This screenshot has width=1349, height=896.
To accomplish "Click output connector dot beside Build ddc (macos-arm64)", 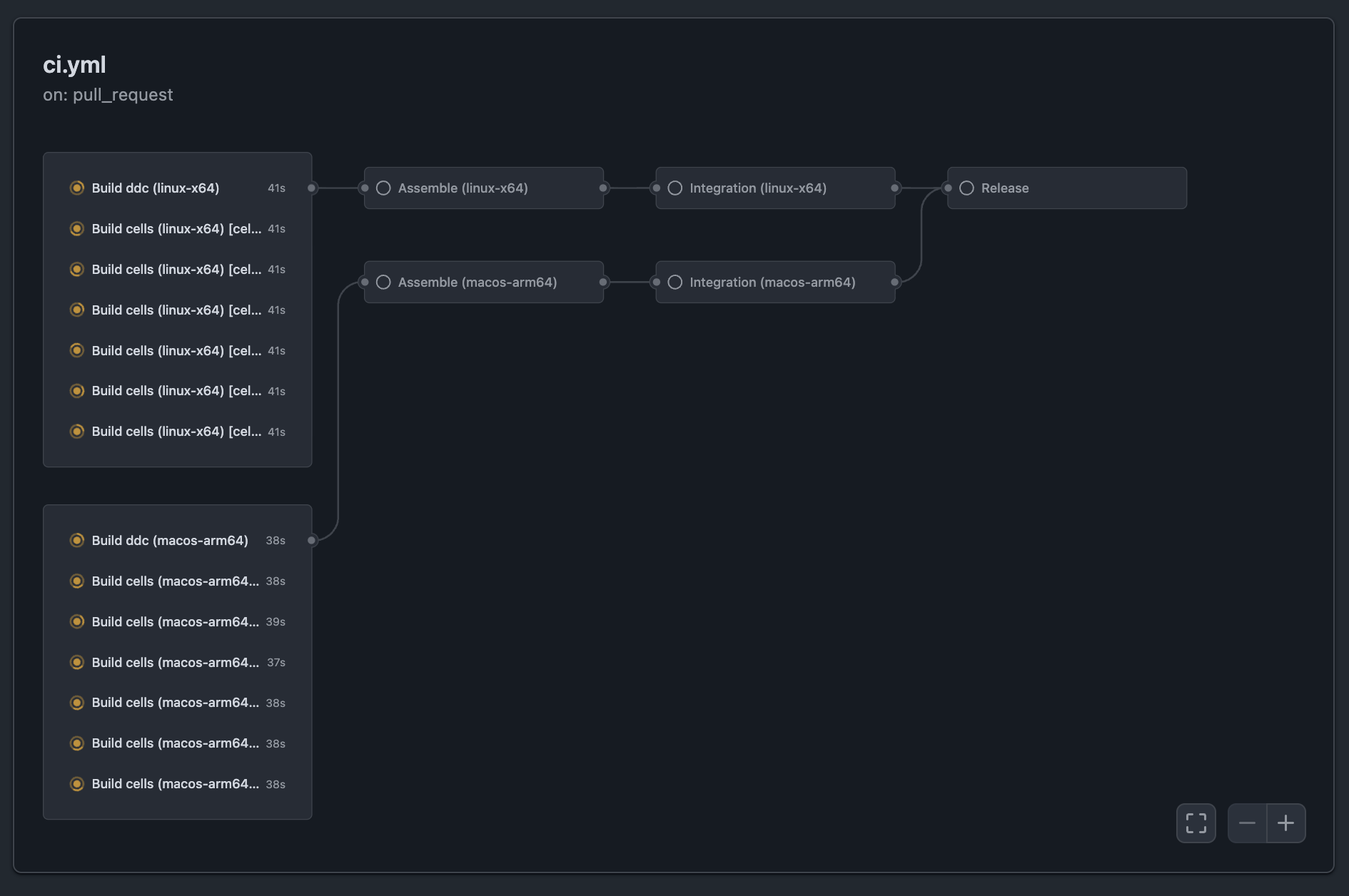I will click(312, 541).
